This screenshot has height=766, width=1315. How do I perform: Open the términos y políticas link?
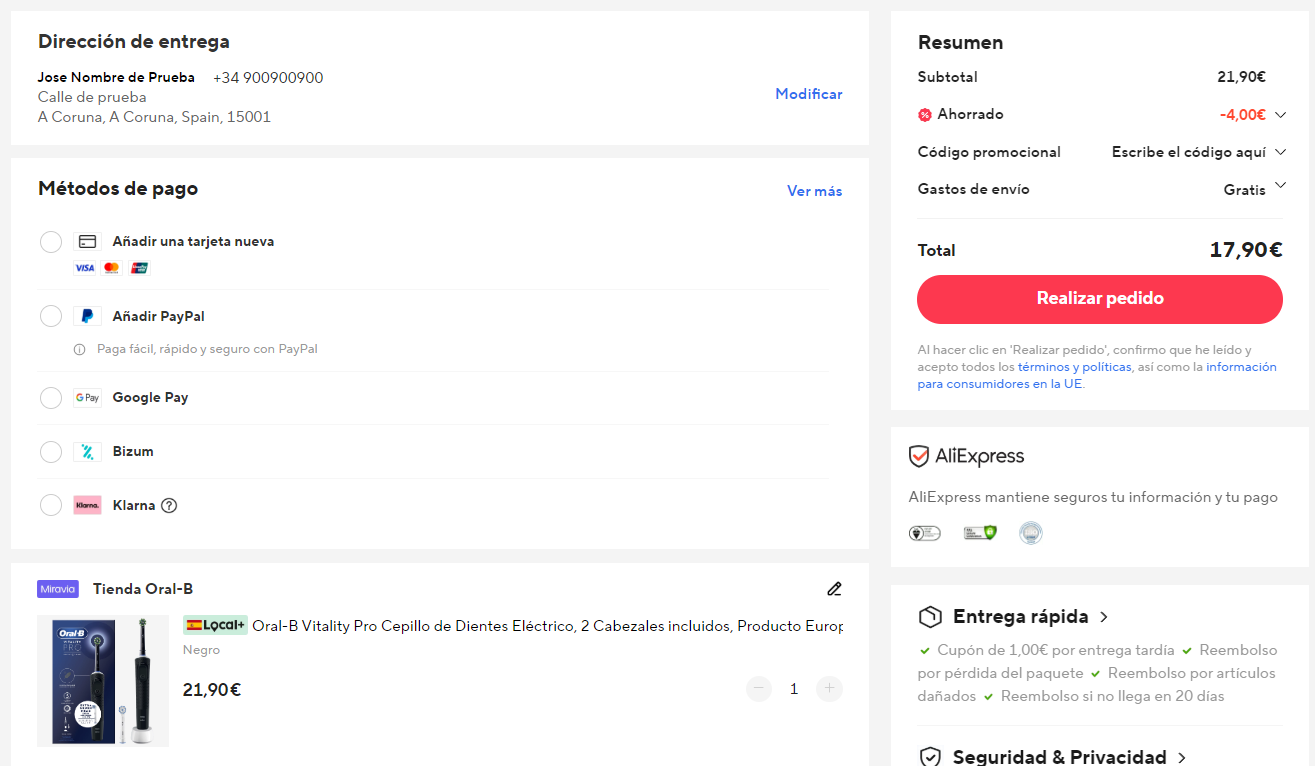1075,367
